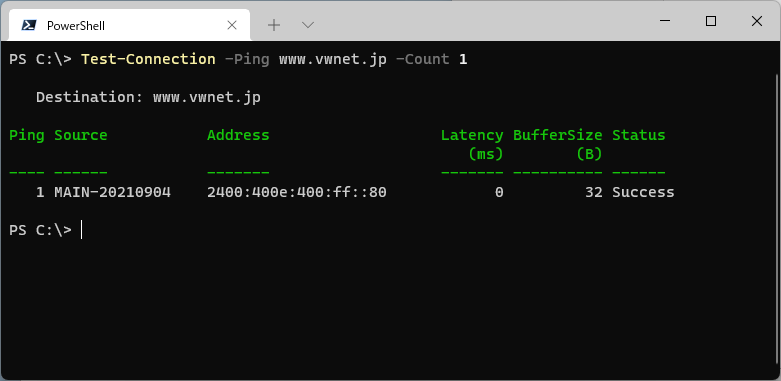Open a new tab with plus button
This screenshot has height=381, width=781.
[x=273, y=25]
